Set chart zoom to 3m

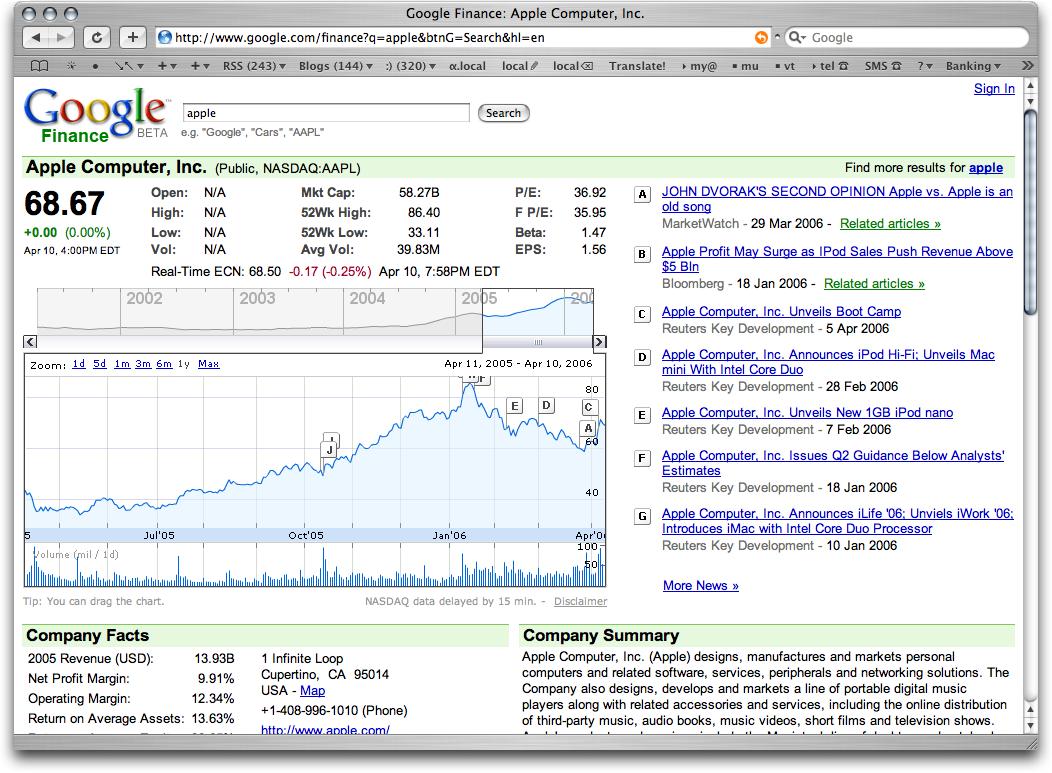[x=143, y=364]
